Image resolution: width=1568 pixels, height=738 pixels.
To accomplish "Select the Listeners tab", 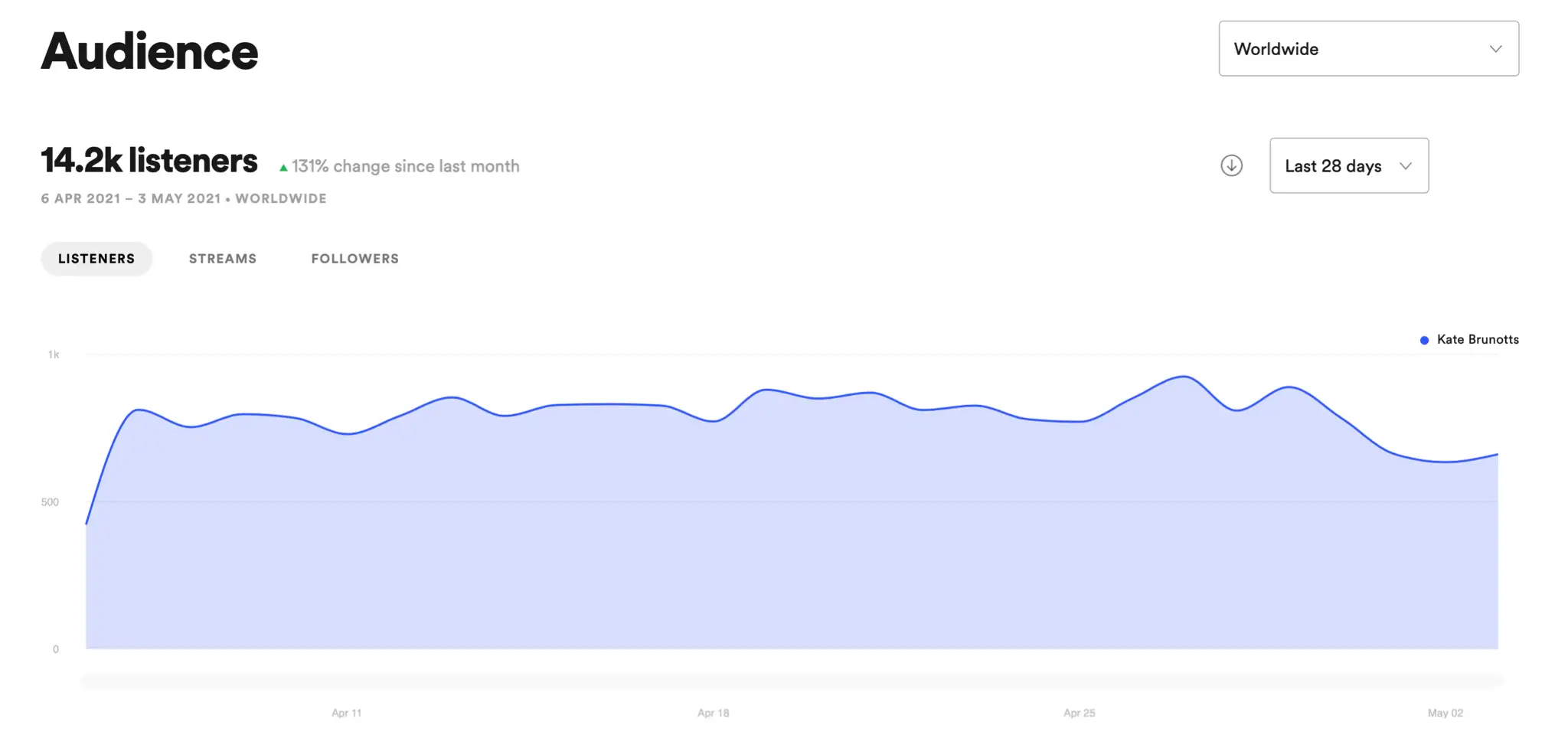I will [96, 259].
